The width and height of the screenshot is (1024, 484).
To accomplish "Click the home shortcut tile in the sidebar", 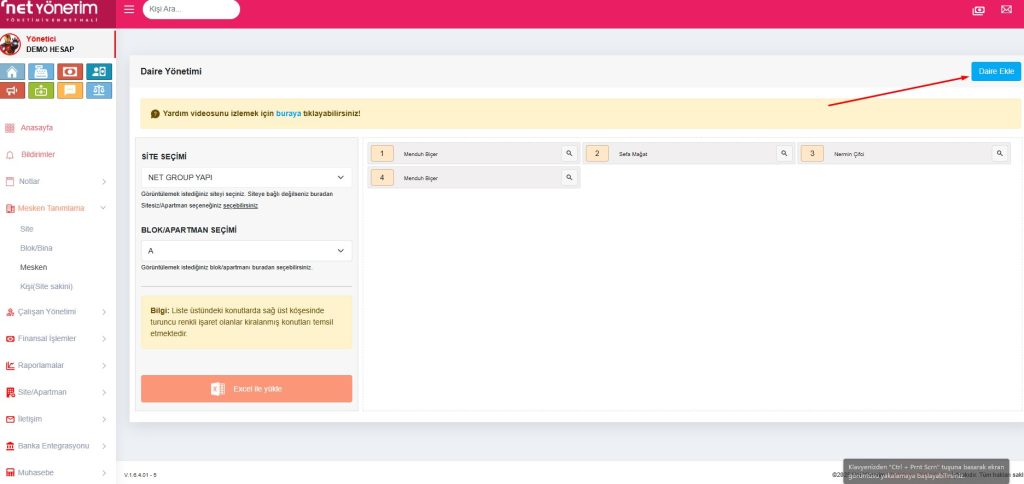I will point(13,71).
